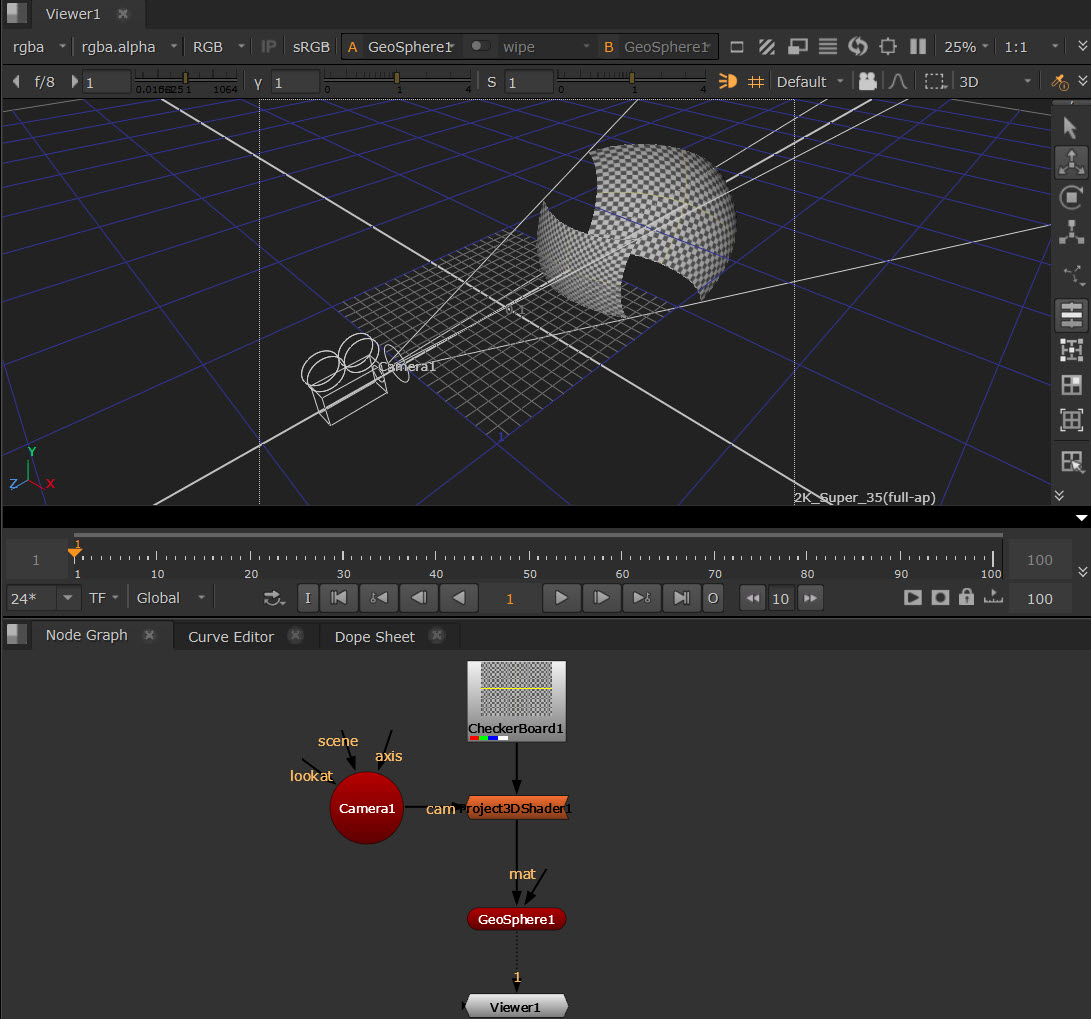The width and height of the screenshot is (1091, 1019).
Task: Open the Dope Sheet tab
Action: [x=374, y=636]
